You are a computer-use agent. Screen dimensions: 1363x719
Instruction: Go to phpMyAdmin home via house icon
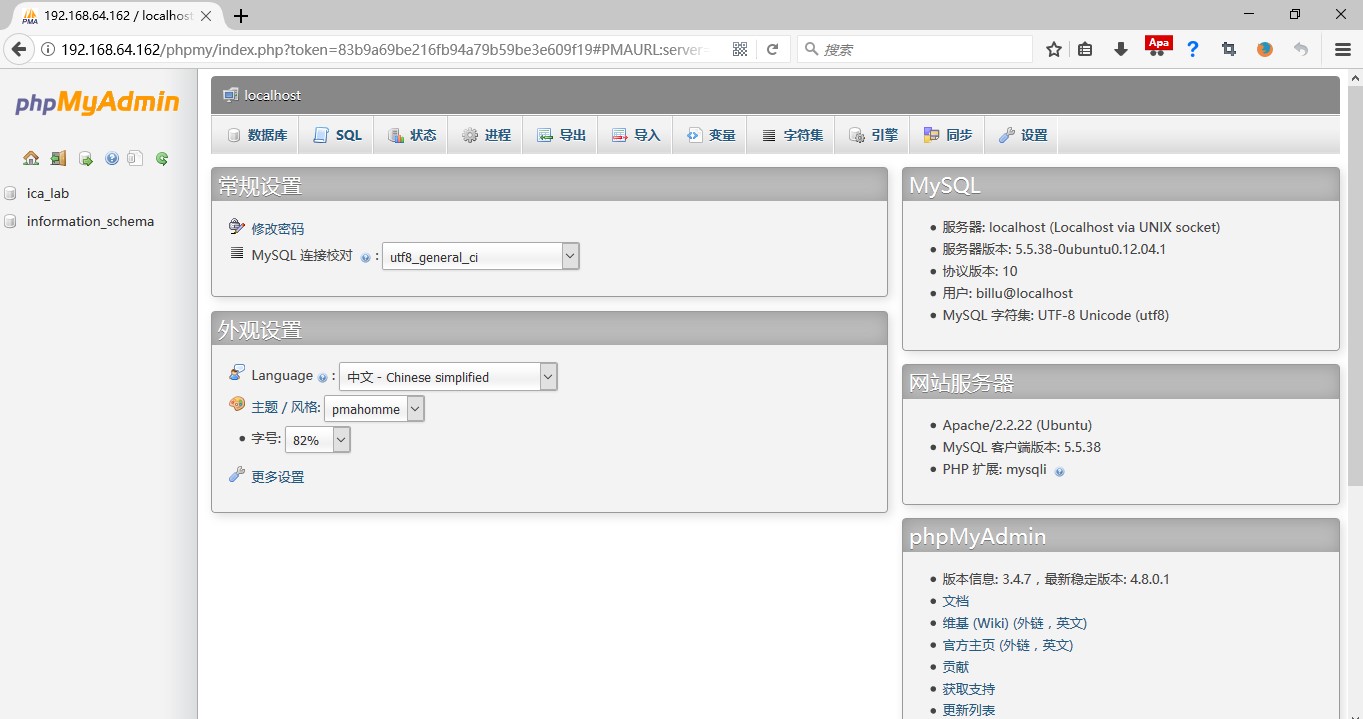tap(31, 158)
